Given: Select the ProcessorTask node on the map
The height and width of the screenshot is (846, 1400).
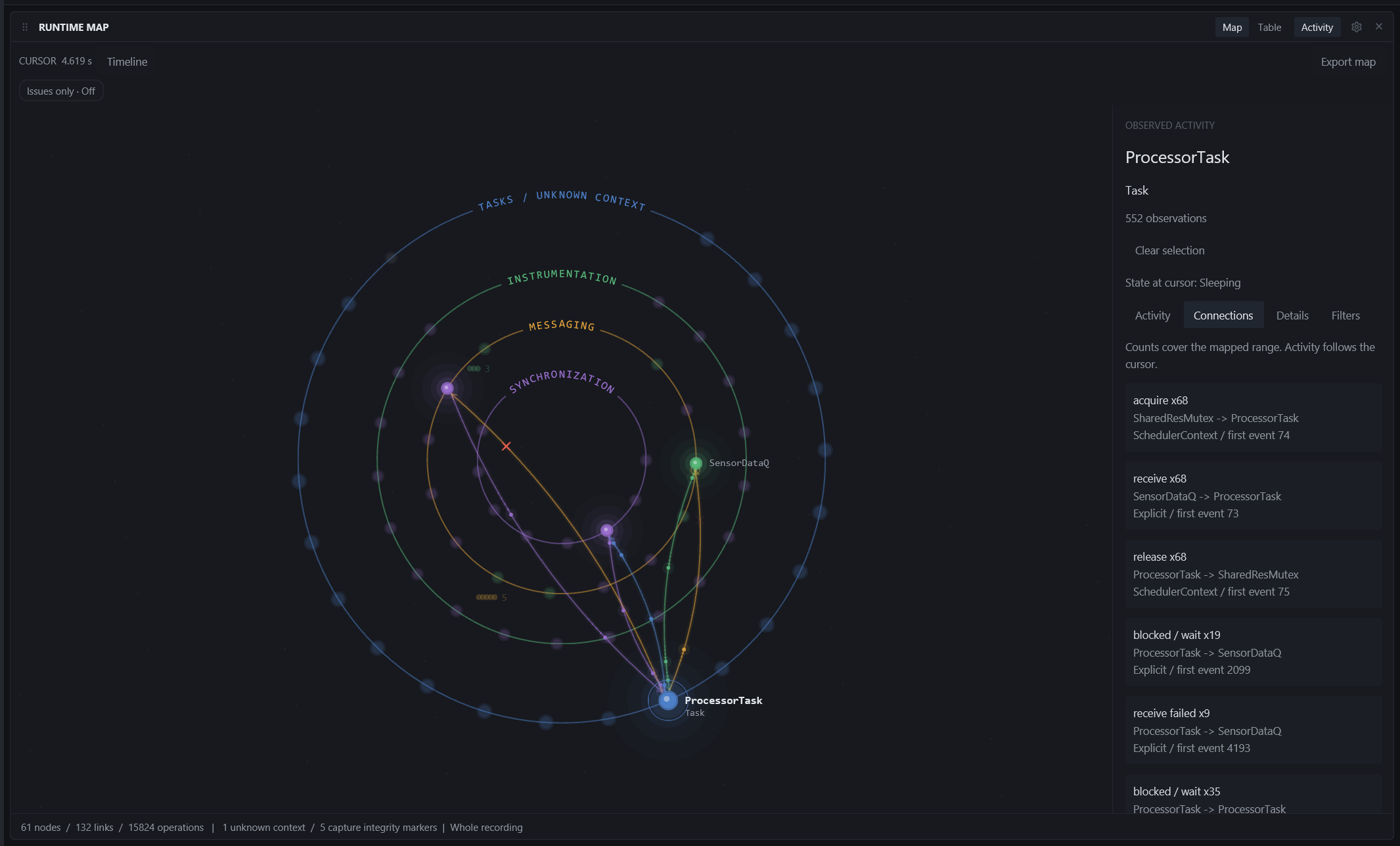Looking at the screenshot, I should 667,700.
